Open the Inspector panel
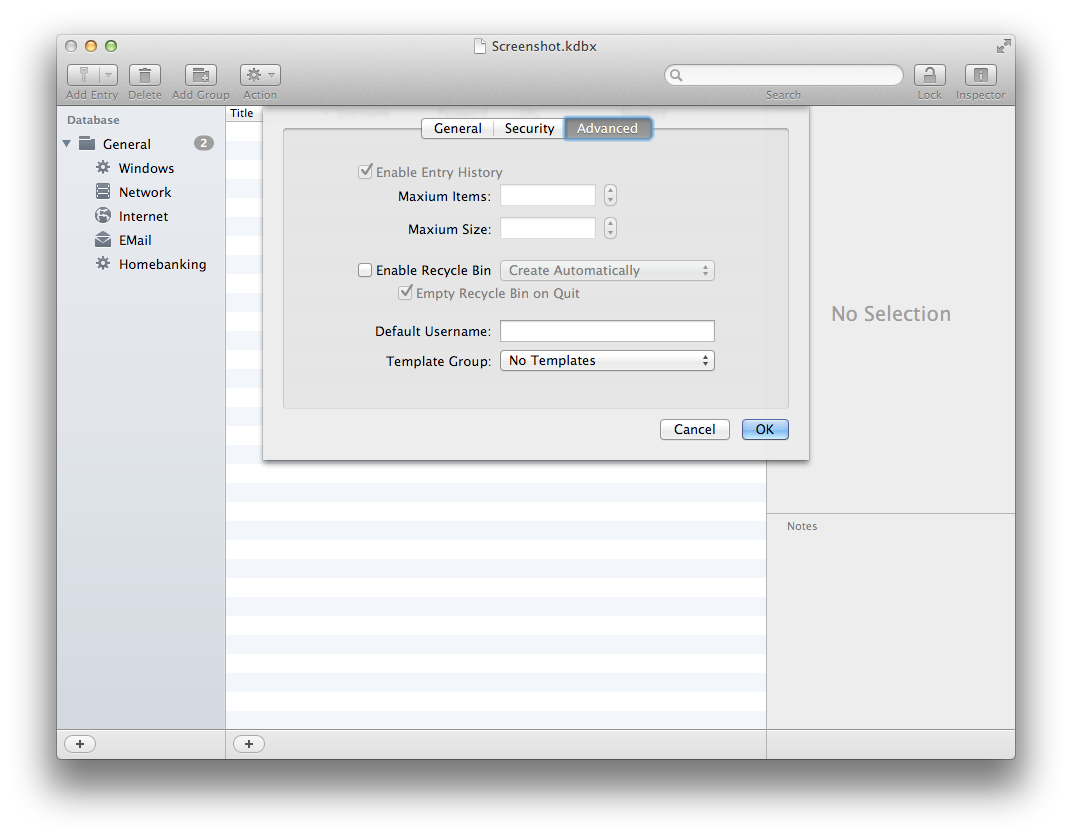The height and width of the screenshot is (838, 1072). 980,75
